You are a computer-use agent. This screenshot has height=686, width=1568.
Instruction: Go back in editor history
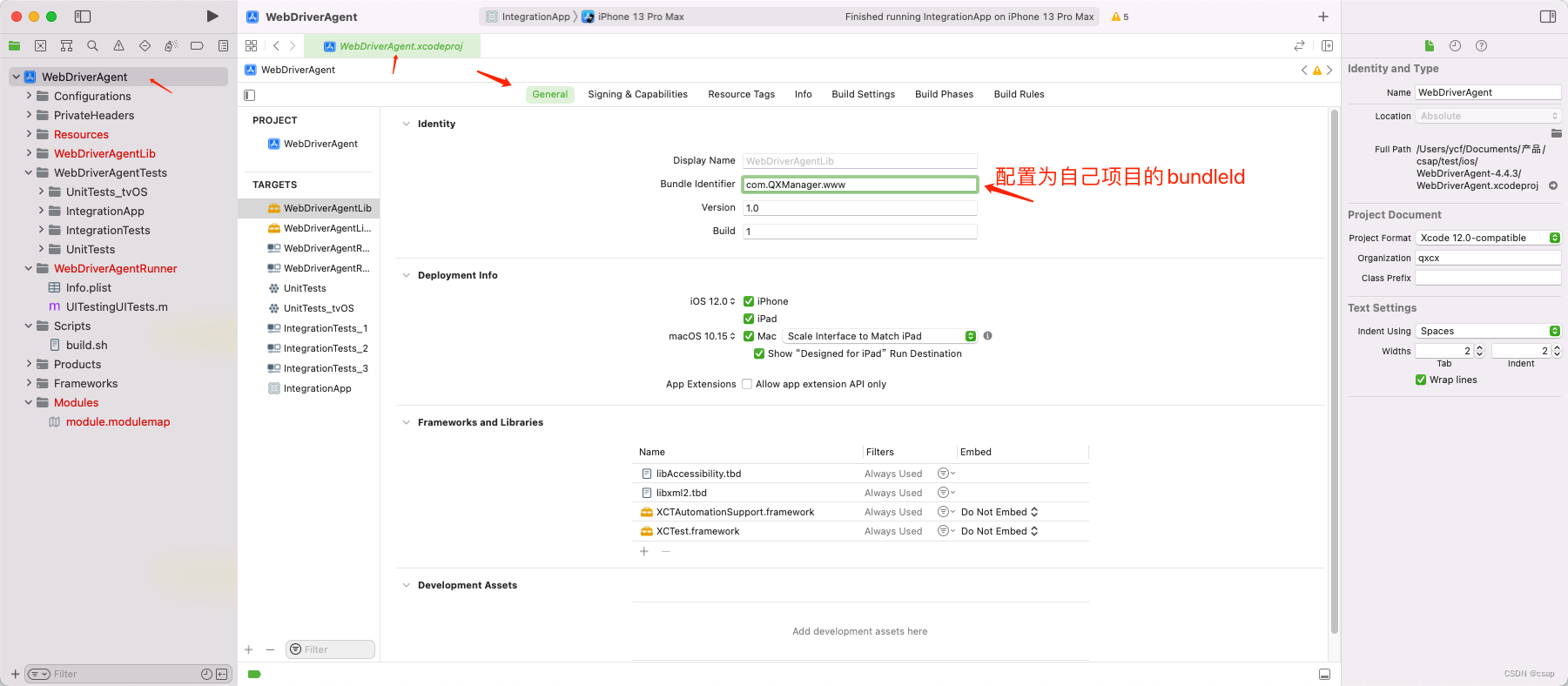point(276,46)
